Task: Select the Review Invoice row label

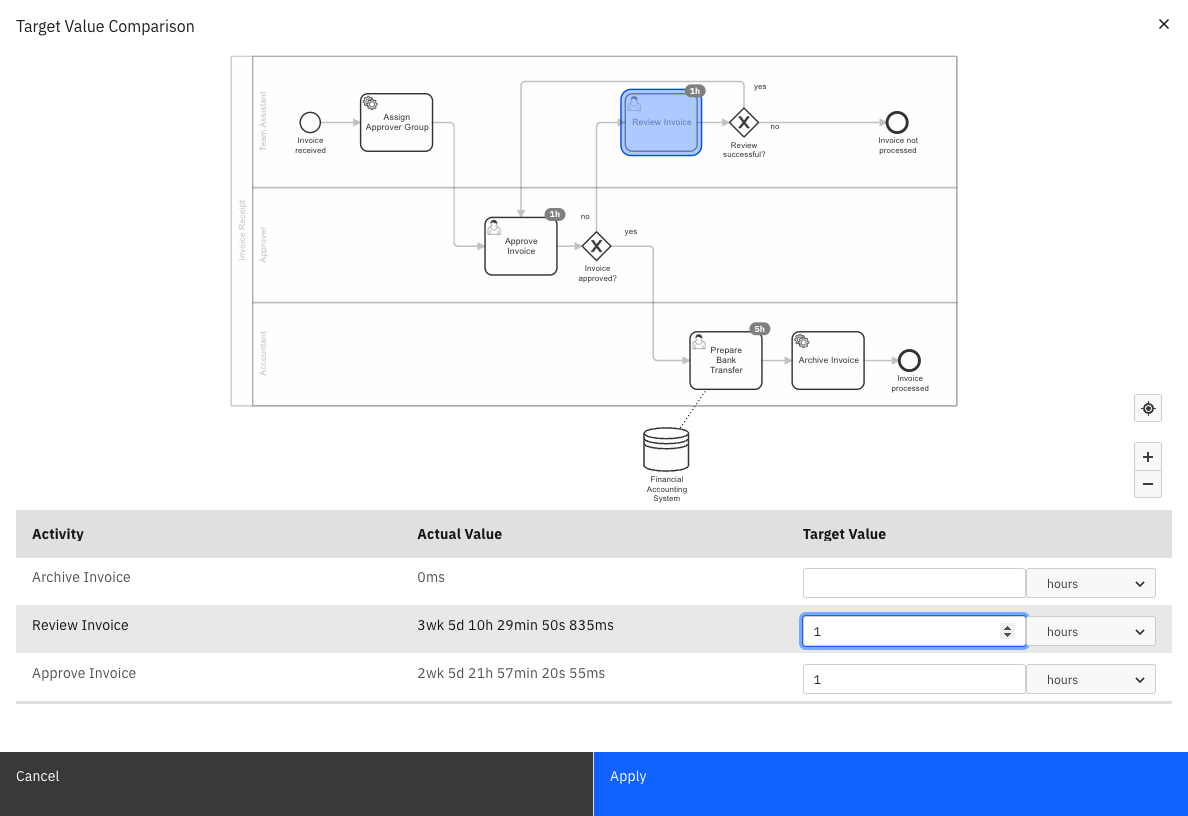Action: [x=80, y=625]
